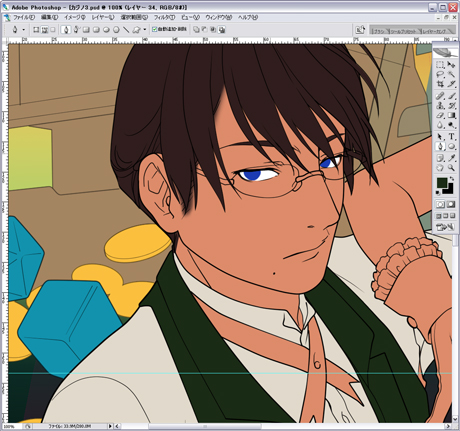Open the フィルタ (Filter) menu
Image resolution: width=460 pixels, height=431 pixels.
tap(164, 17)
